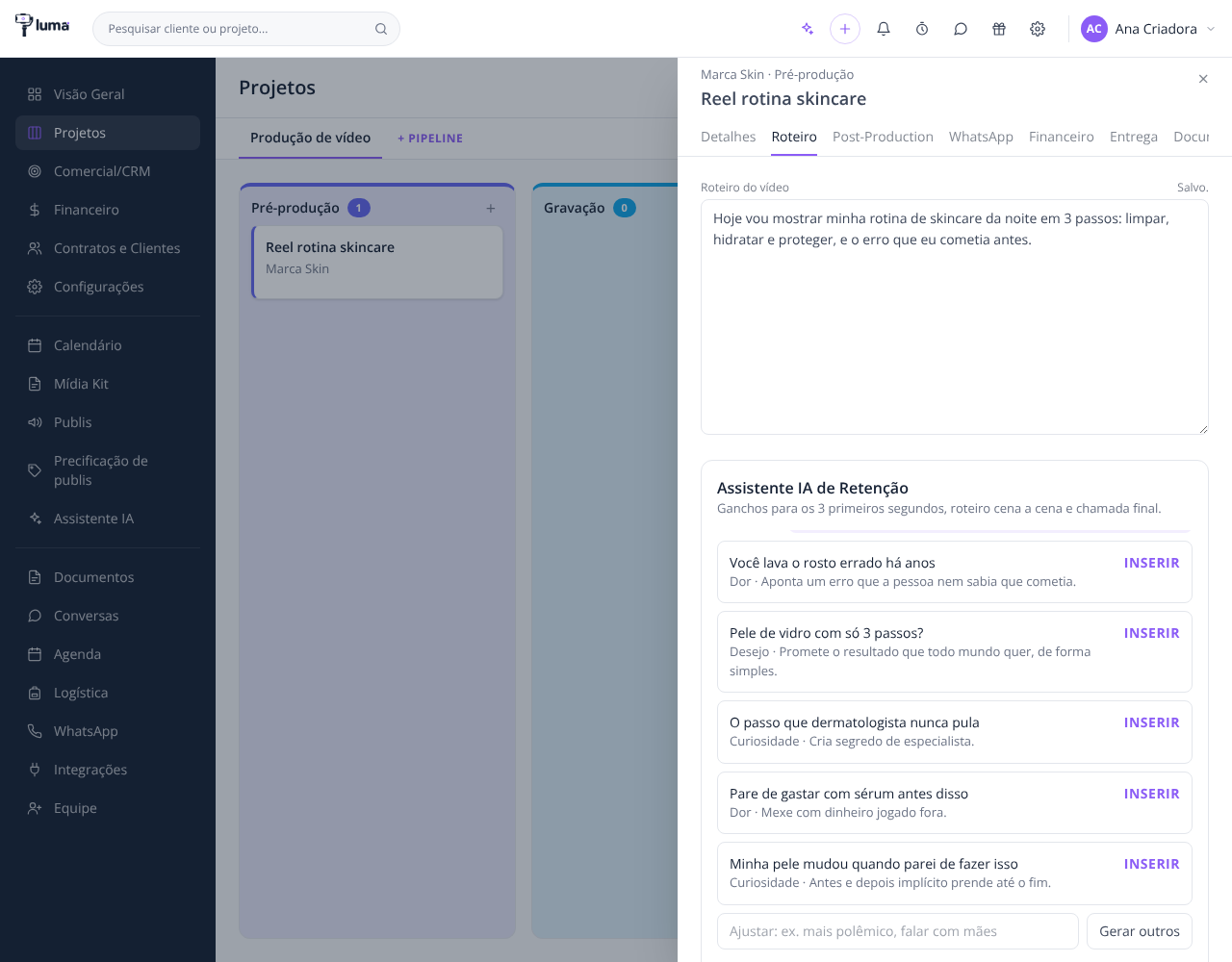
Task: Open Equipe in sidebar
Action: (x=108, y=808)
